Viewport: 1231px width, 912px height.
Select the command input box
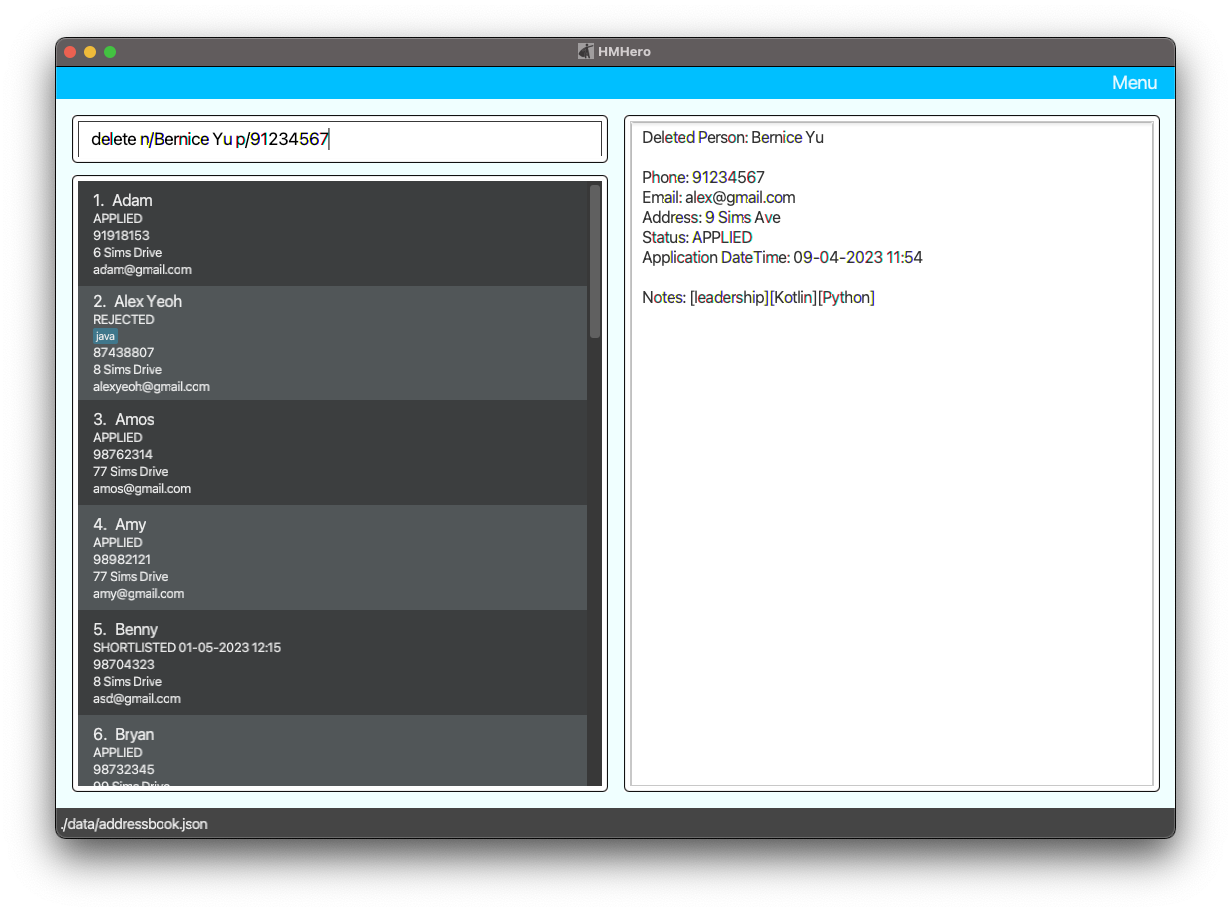coord(339,139)
